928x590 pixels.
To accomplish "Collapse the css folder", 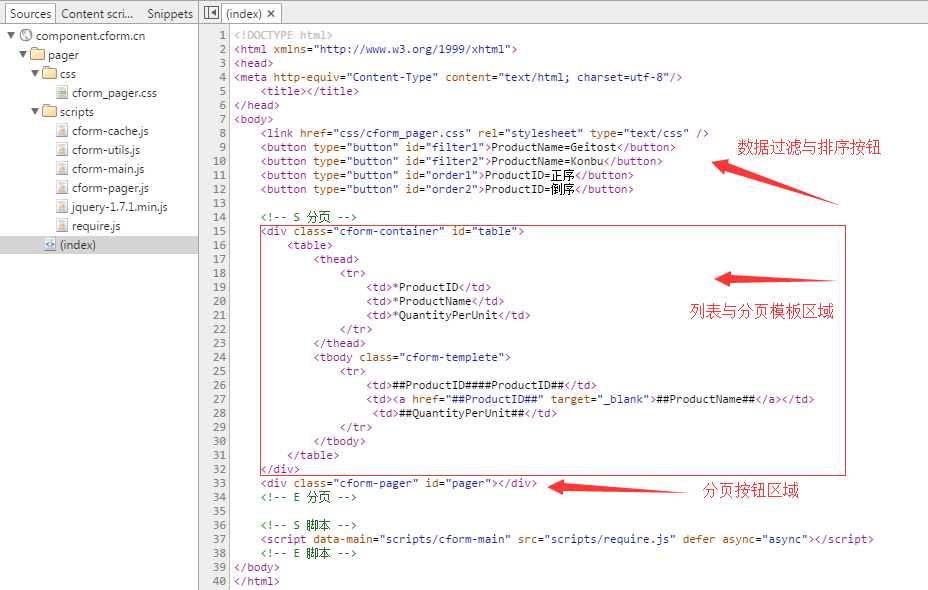I will (x=35, y=73).
